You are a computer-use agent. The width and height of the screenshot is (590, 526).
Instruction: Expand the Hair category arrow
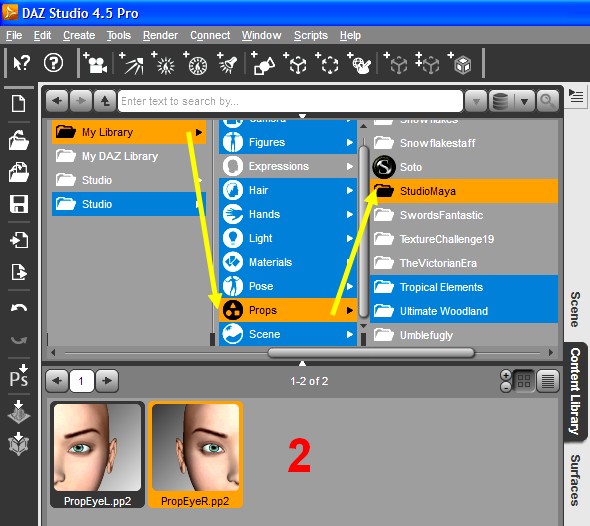(350, 191)
